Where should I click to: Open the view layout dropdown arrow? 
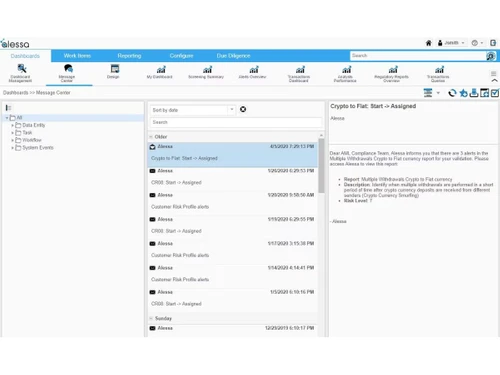click(x=438, y=93)
